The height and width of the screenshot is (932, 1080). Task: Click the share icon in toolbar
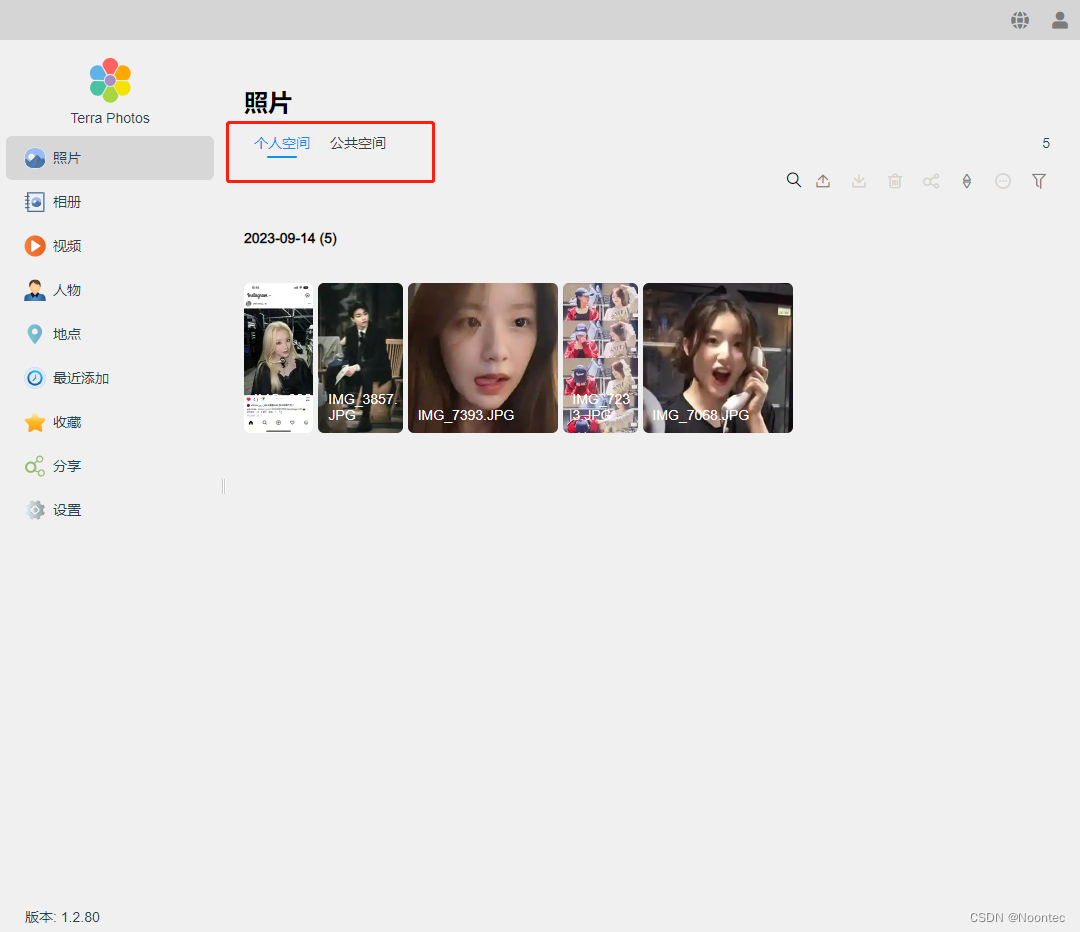point(931,181)
